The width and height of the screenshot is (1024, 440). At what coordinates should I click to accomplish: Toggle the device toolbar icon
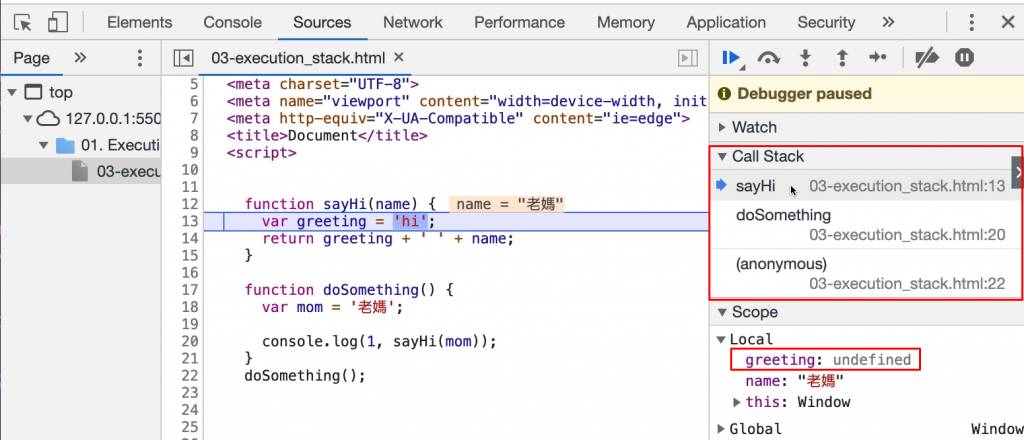(x=58, y=23)
